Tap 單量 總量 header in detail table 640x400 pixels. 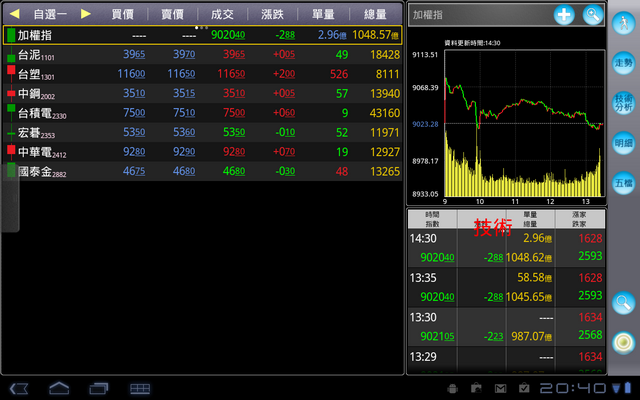click(x=530, y=219)
